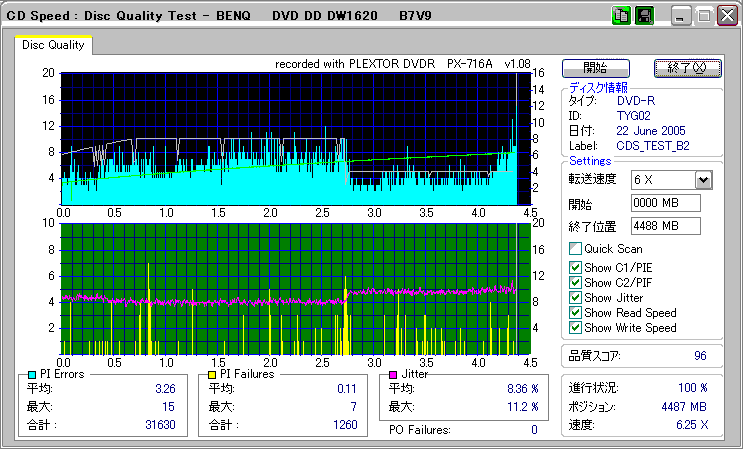Screen dimensions: 743x449
Task: Click the 0000 MB start position field
Action: pyautogui.click(x=665, y=204)
